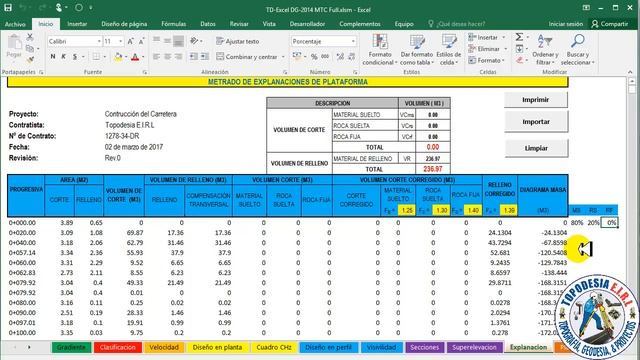Toggle middle vertical alignment

click(x=167, y=41)
